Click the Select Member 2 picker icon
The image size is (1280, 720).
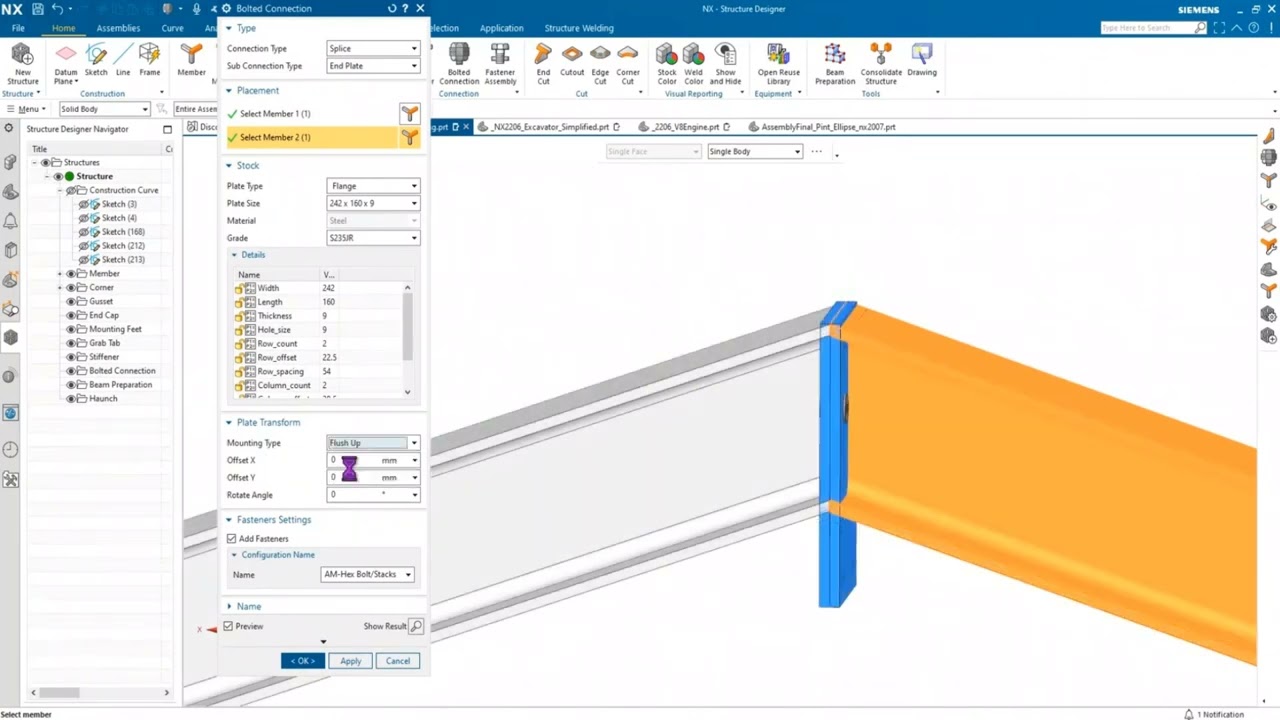click(x=409, y=137)
